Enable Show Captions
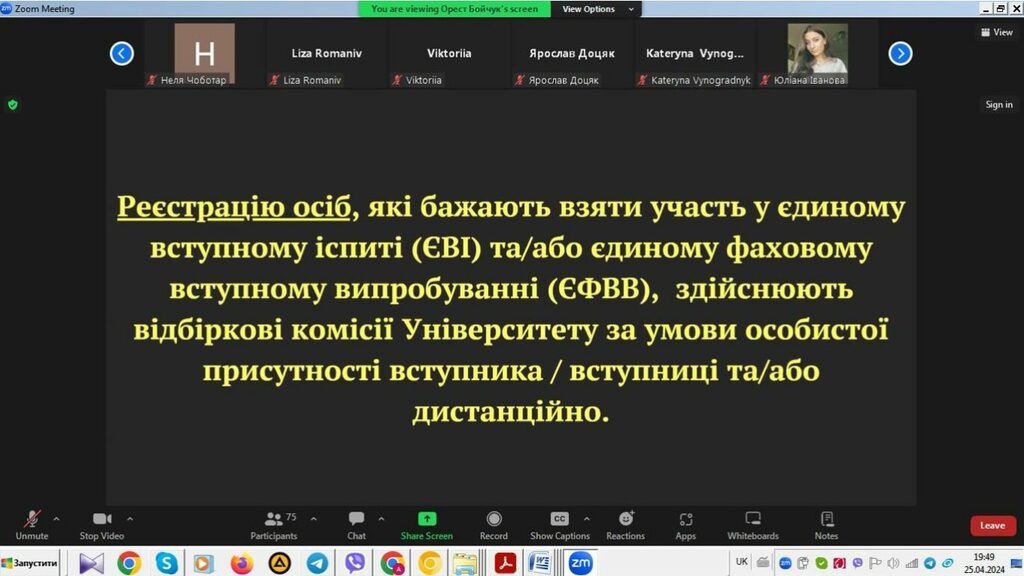 point(560,523)
